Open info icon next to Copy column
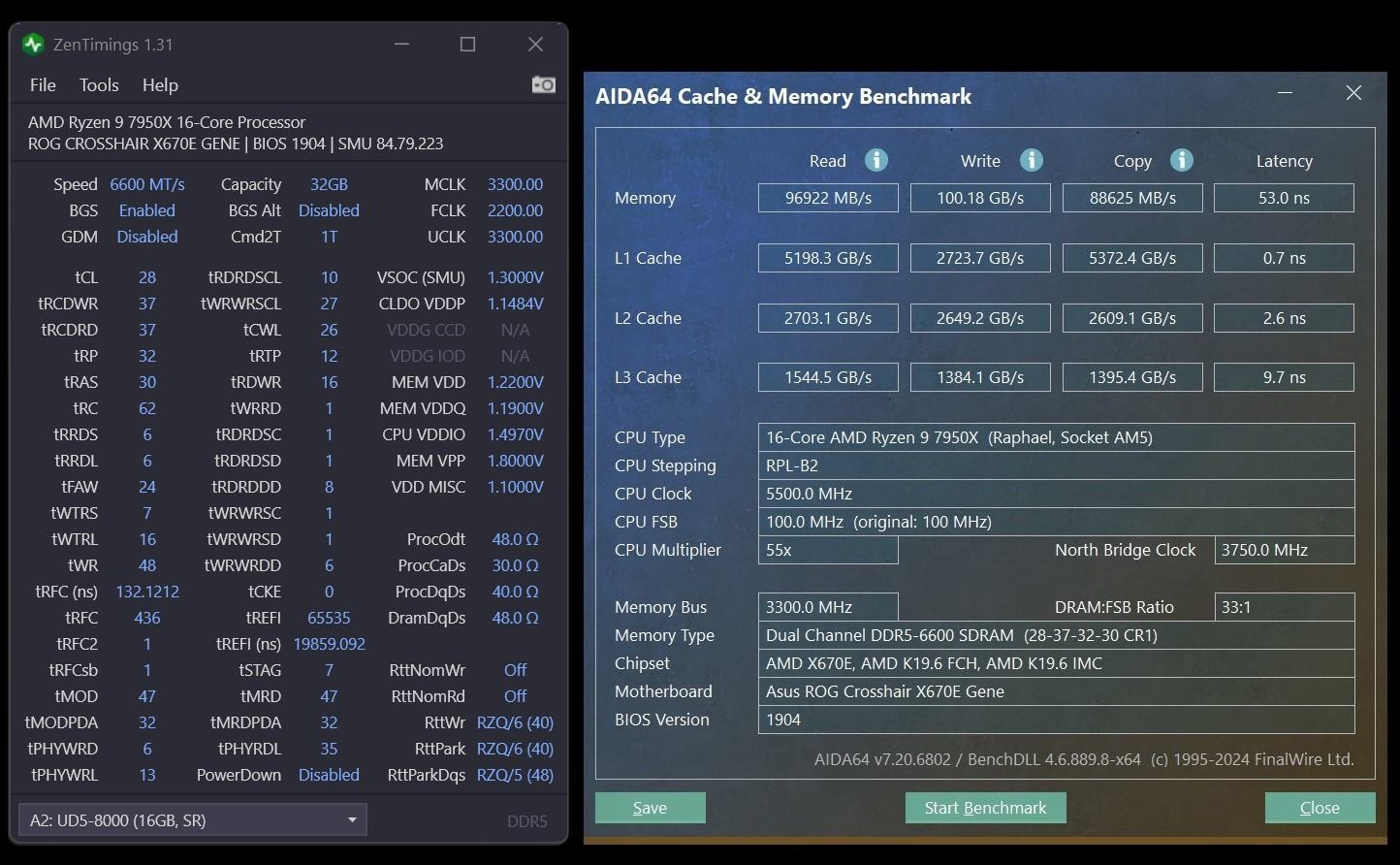Image resolution: width=1400 pixels, height=865 pixels. [x=1181, y=160]
